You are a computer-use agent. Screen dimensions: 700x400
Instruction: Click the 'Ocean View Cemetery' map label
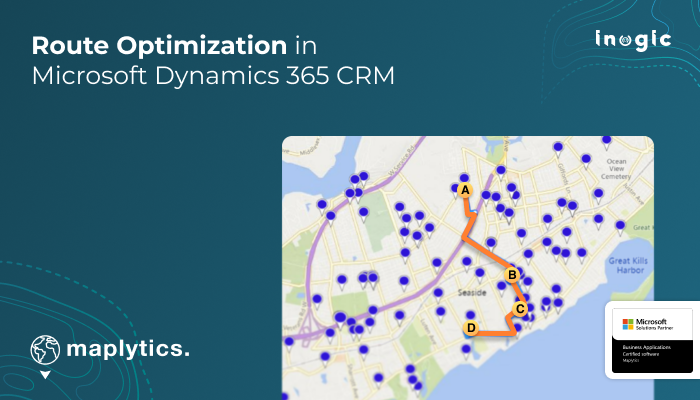(x=616, y=169)
